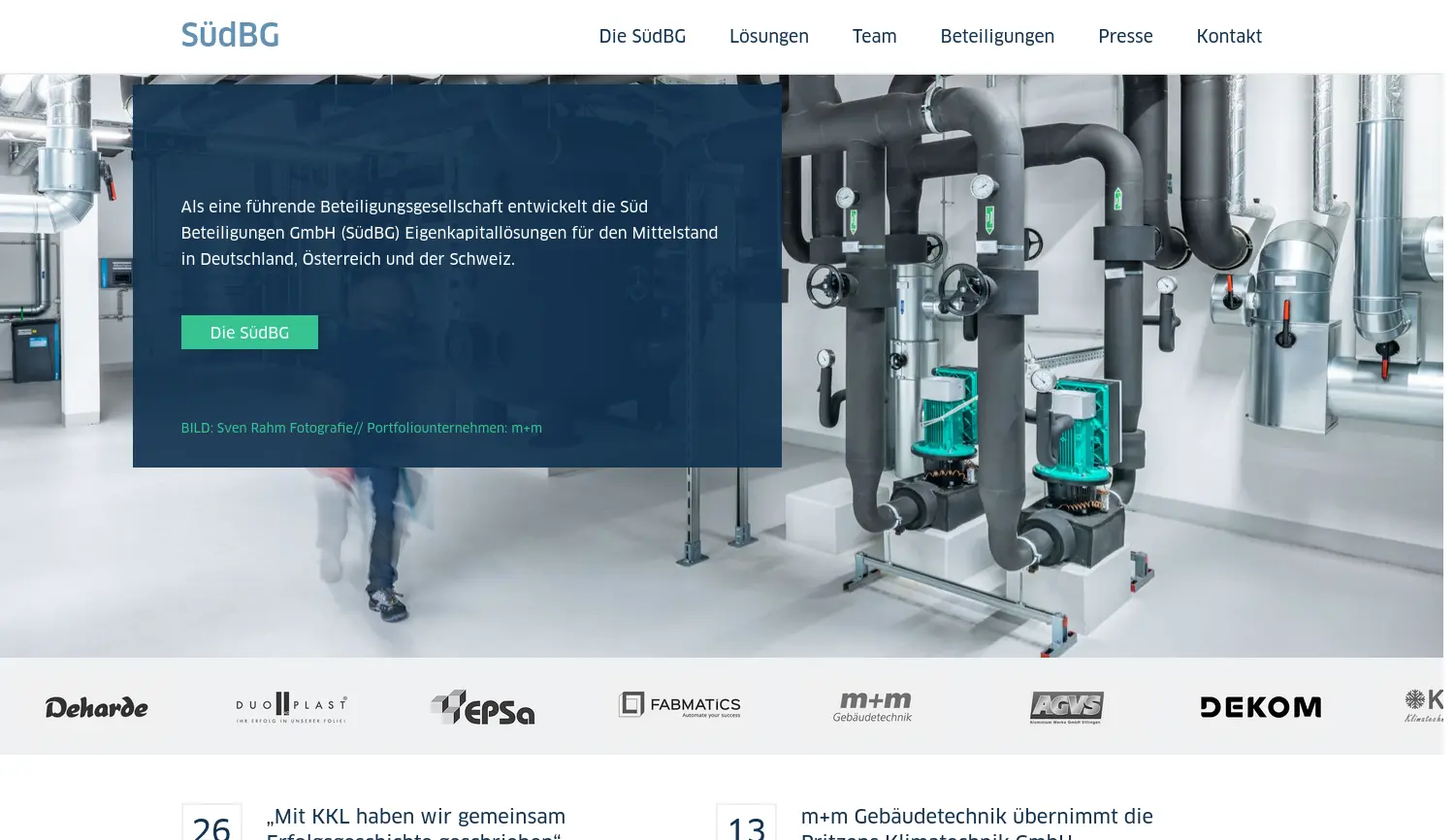Click the DEKOM logo

click(x=1260, y=706)
